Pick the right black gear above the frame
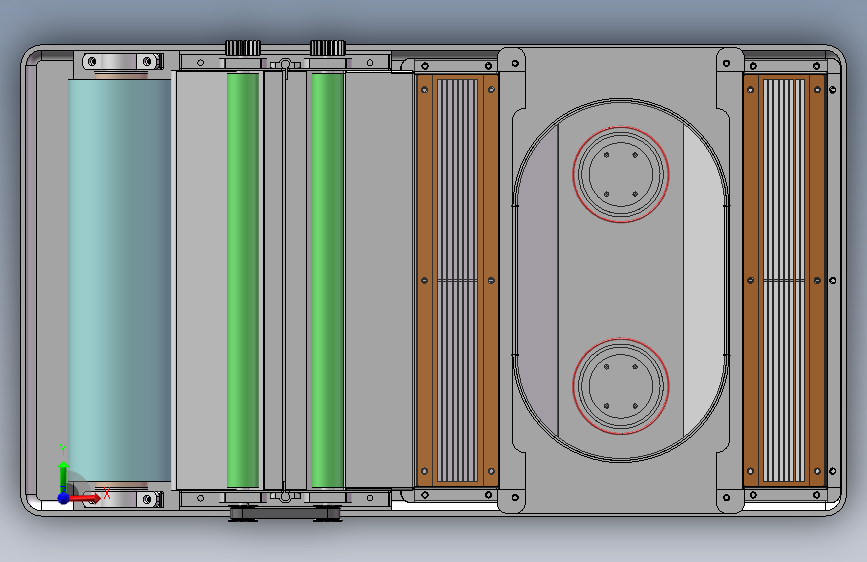Viewport: 867px width, 562px height. coord(328,48)
